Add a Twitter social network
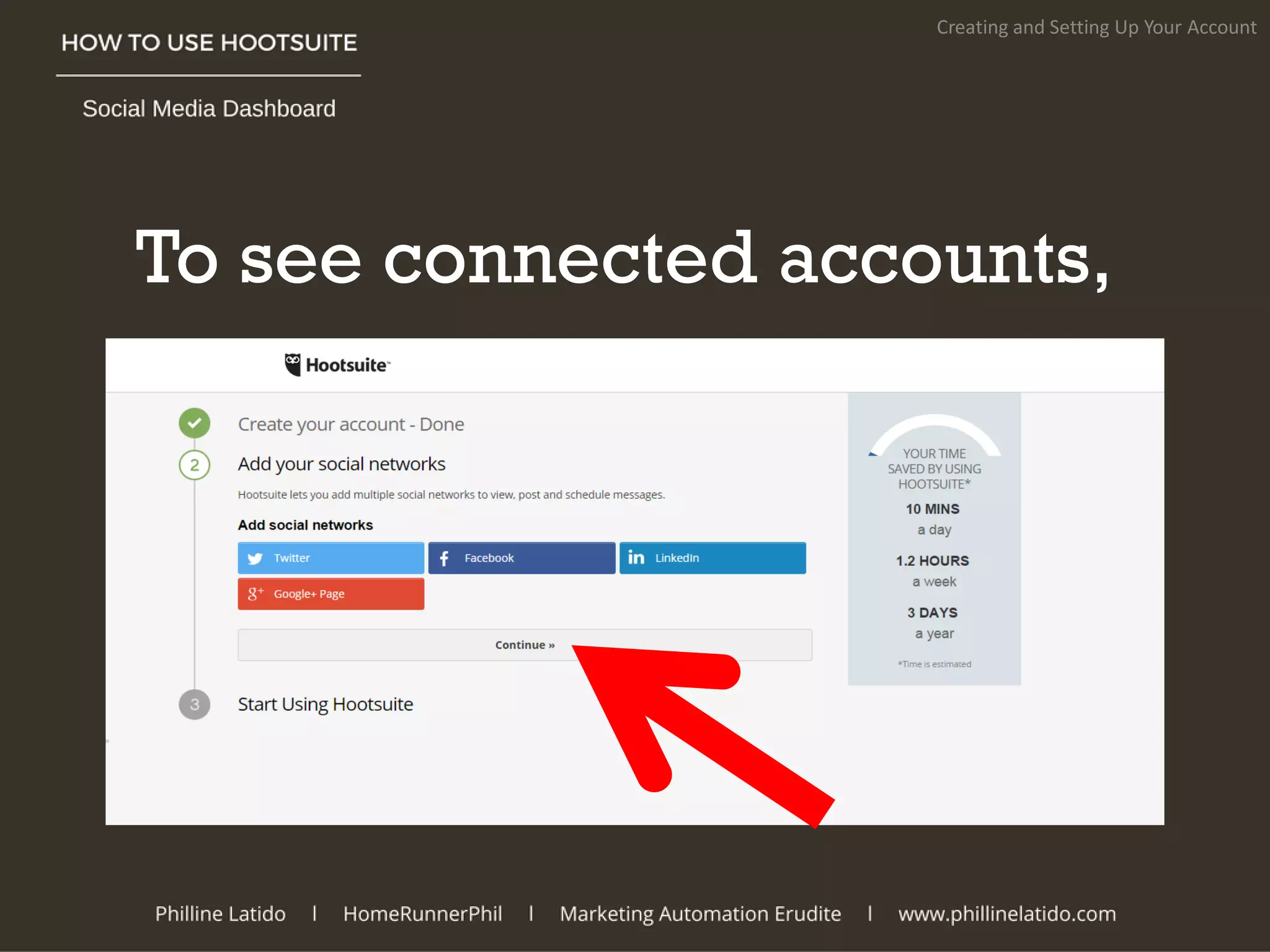Image resolution: width=1270 pixels, height=952 pixels. click(x=331, y=558)
